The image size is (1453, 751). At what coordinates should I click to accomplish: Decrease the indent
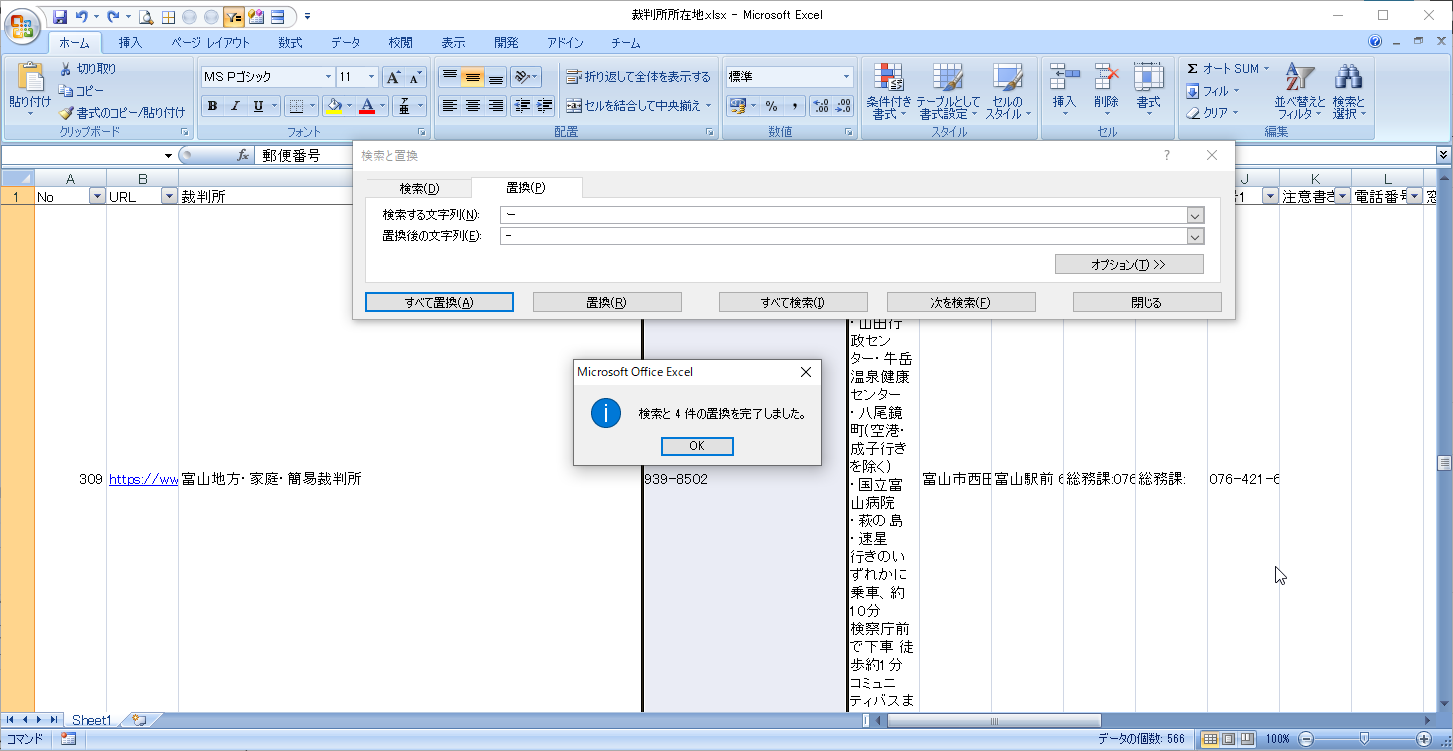522,106
